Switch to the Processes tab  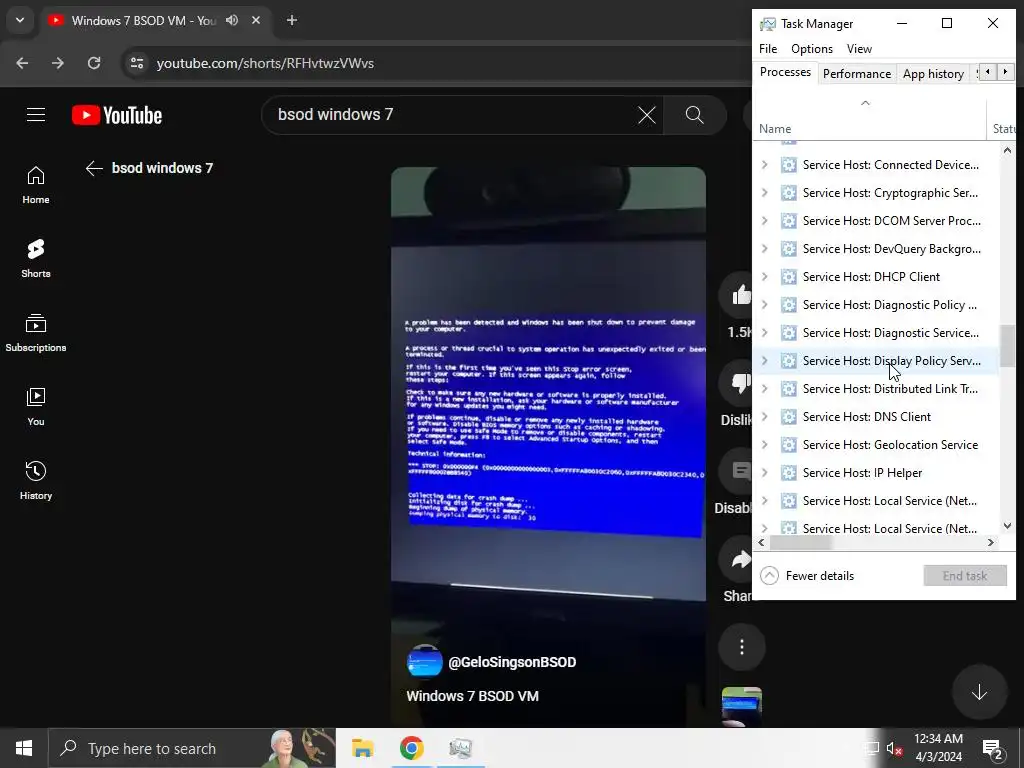pos(785,72)
